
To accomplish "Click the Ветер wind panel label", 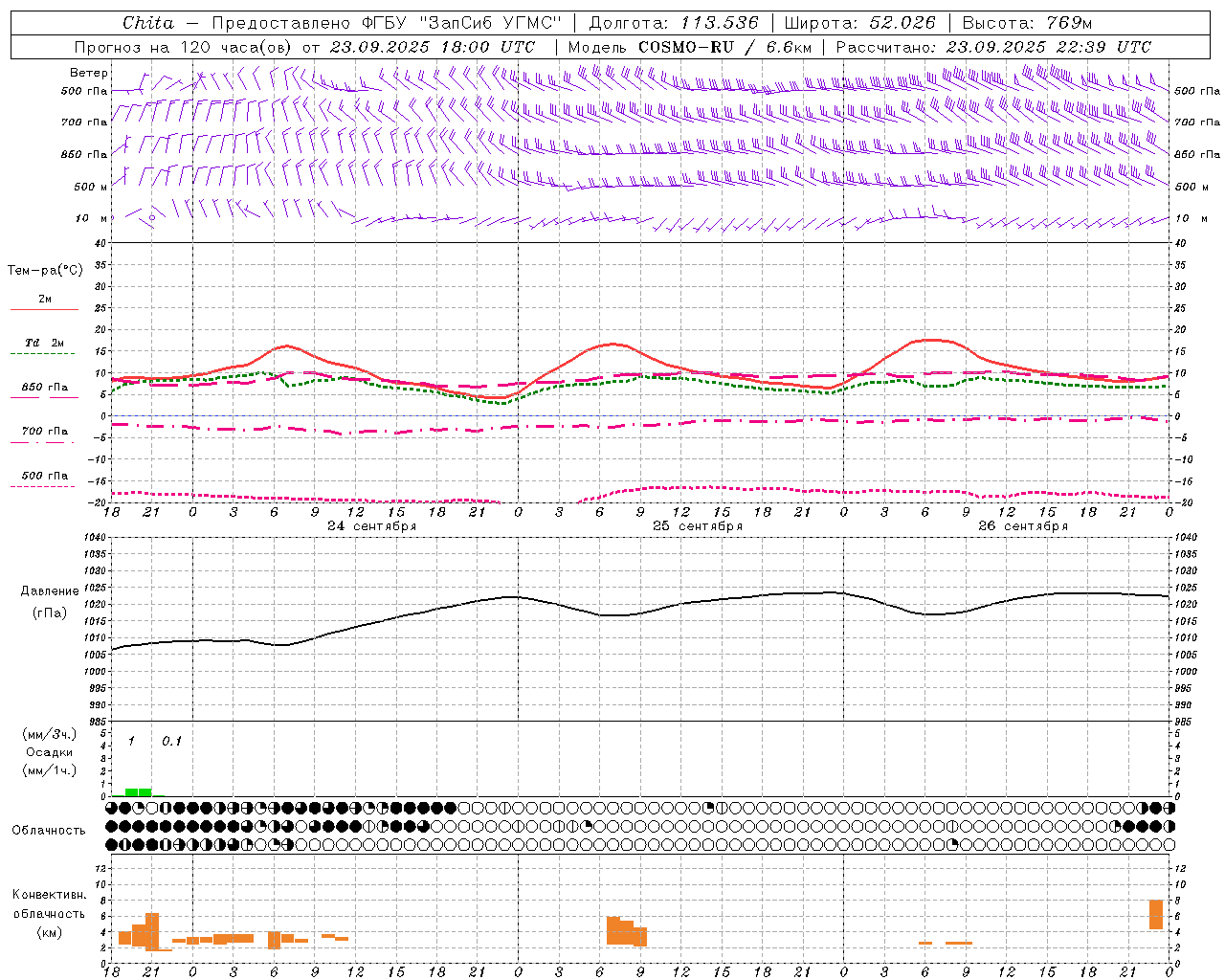I will (89, 73).
